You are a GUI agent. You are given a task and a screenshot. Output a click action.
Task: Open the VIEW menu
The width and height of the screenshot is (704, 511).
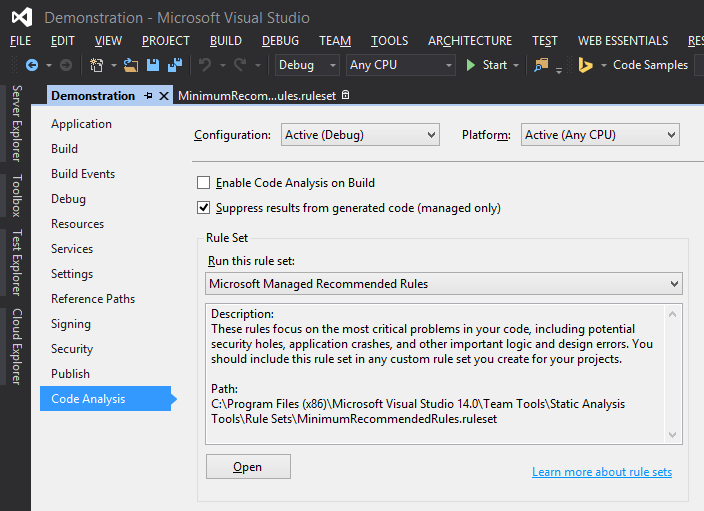tap(108, 41)
